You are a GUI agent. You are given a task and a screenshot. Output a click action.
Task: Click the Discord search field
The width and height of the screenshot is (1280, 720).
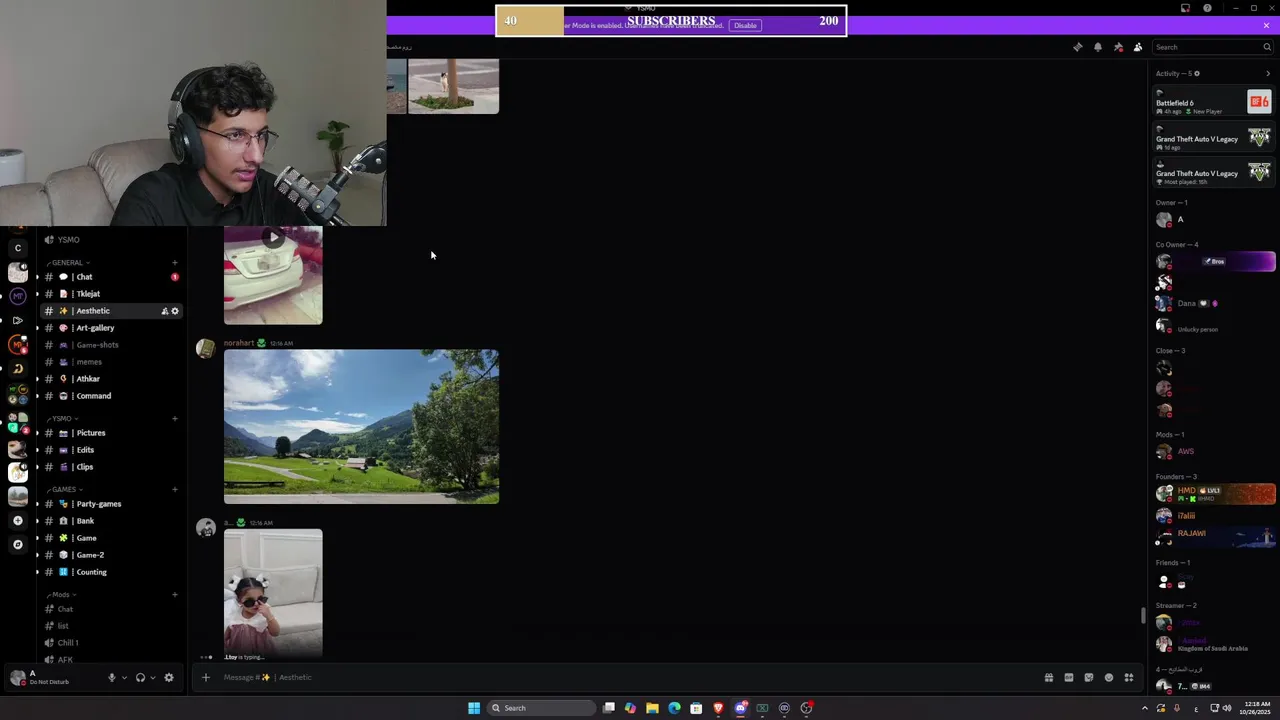coord(1212,47)
